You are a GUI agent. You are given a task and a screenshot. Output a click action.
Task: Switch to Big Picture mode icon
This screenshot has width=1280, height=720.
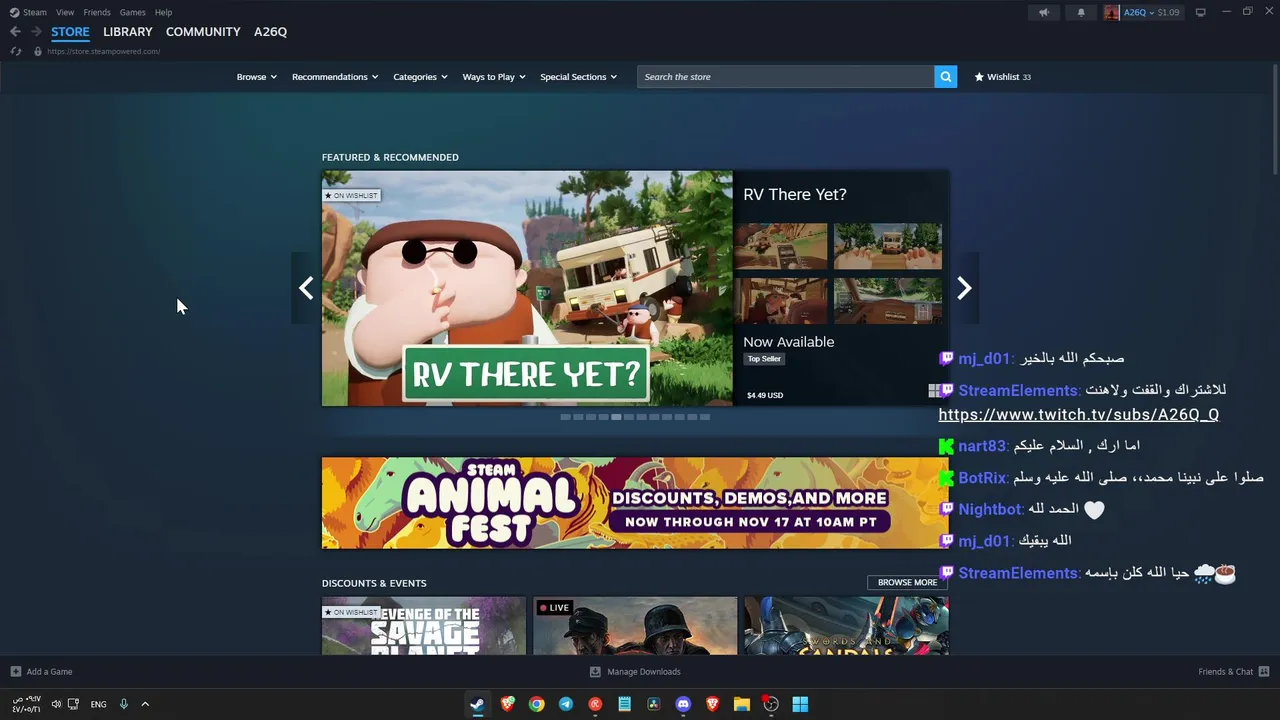click(1200, 12)
